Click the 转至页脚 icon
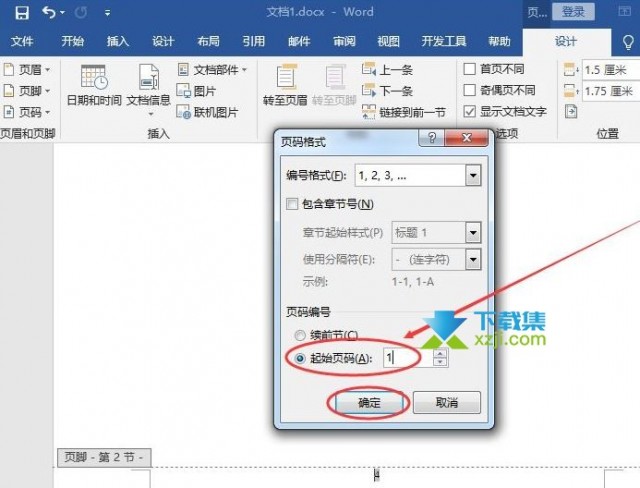Viewport: 640px width, 488px height. [x=335, y=77]
